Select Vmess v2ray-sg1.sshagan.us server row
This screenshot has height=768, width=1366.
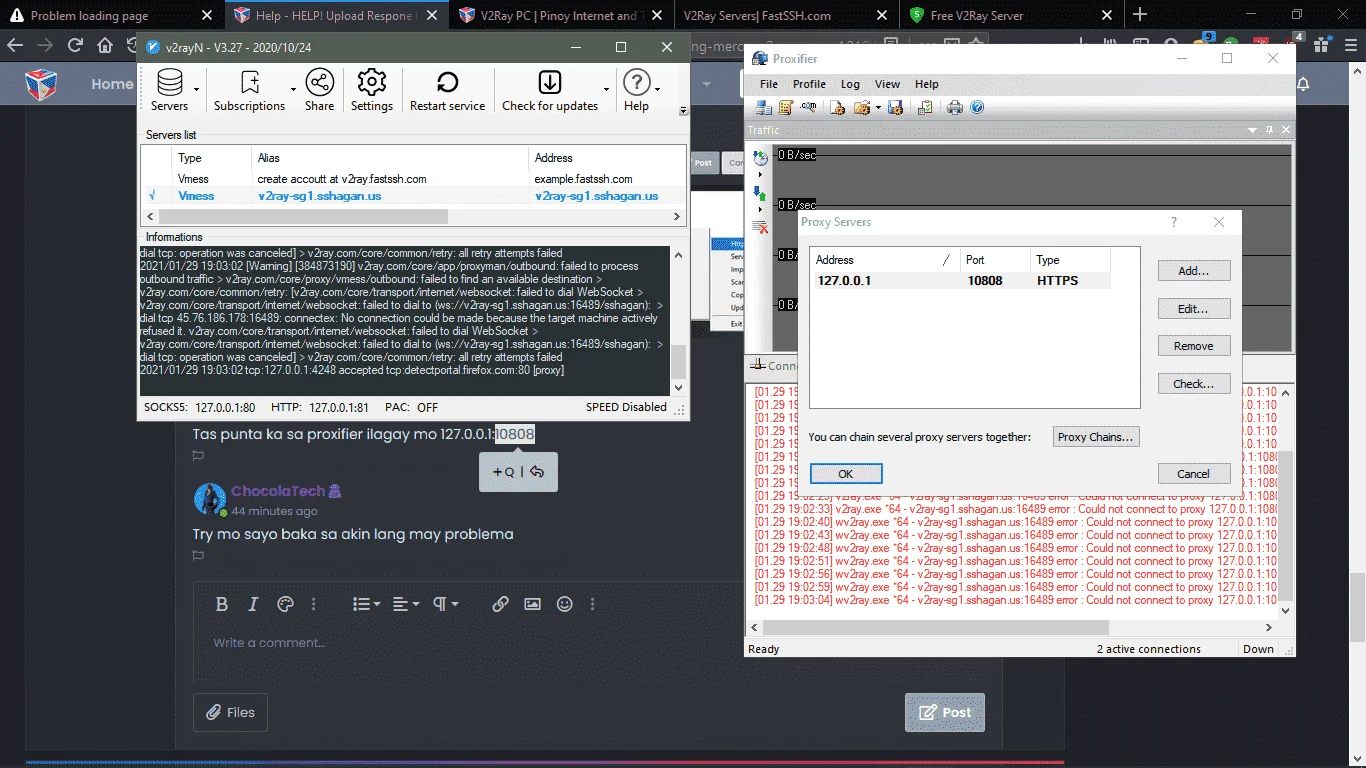413,196
